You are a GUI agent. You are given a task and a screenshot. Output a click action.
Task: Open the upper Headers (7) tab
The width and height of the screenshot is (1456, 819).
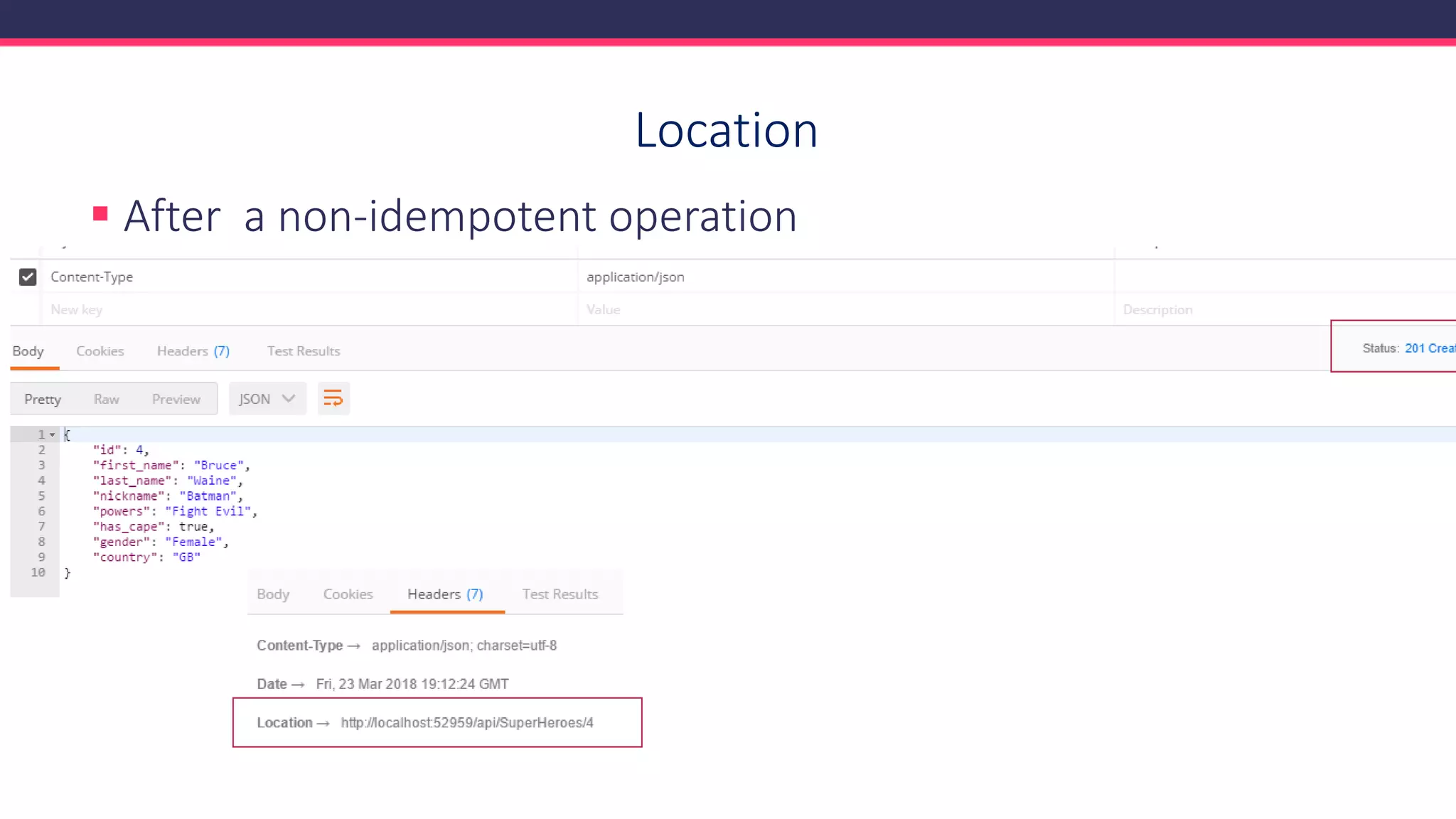[193, 351]
